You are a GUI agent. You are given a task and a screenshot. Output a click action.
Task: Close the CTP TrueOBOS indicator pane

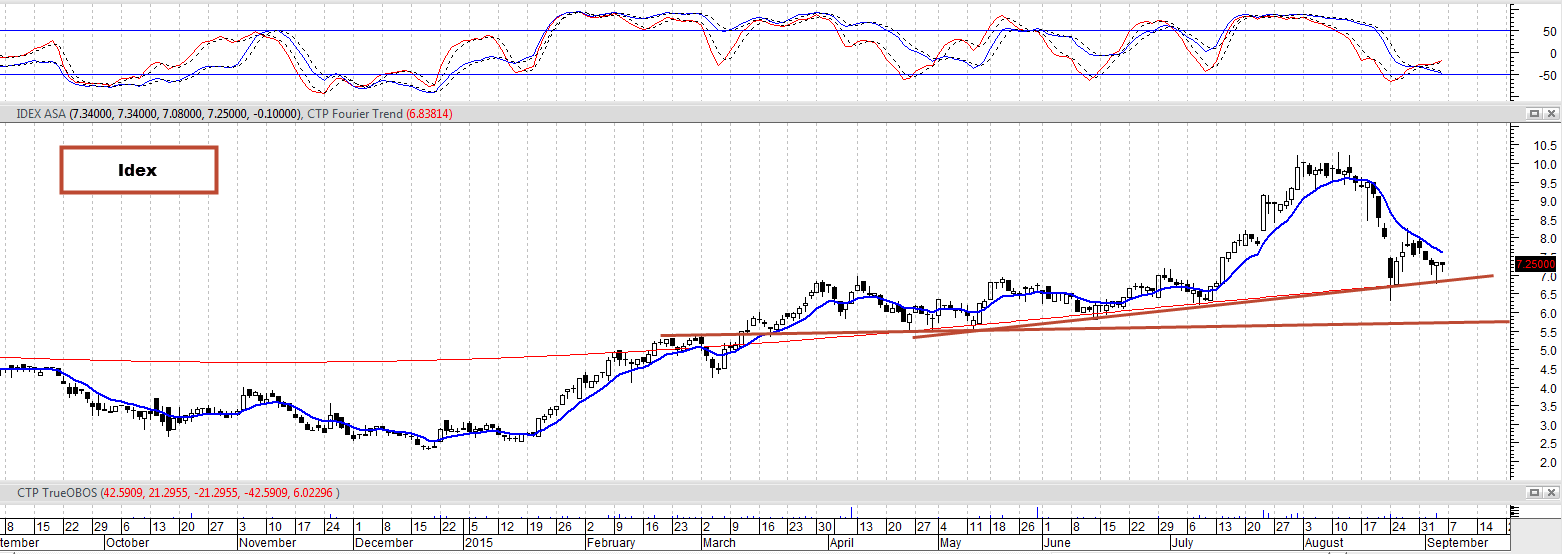1551,493
